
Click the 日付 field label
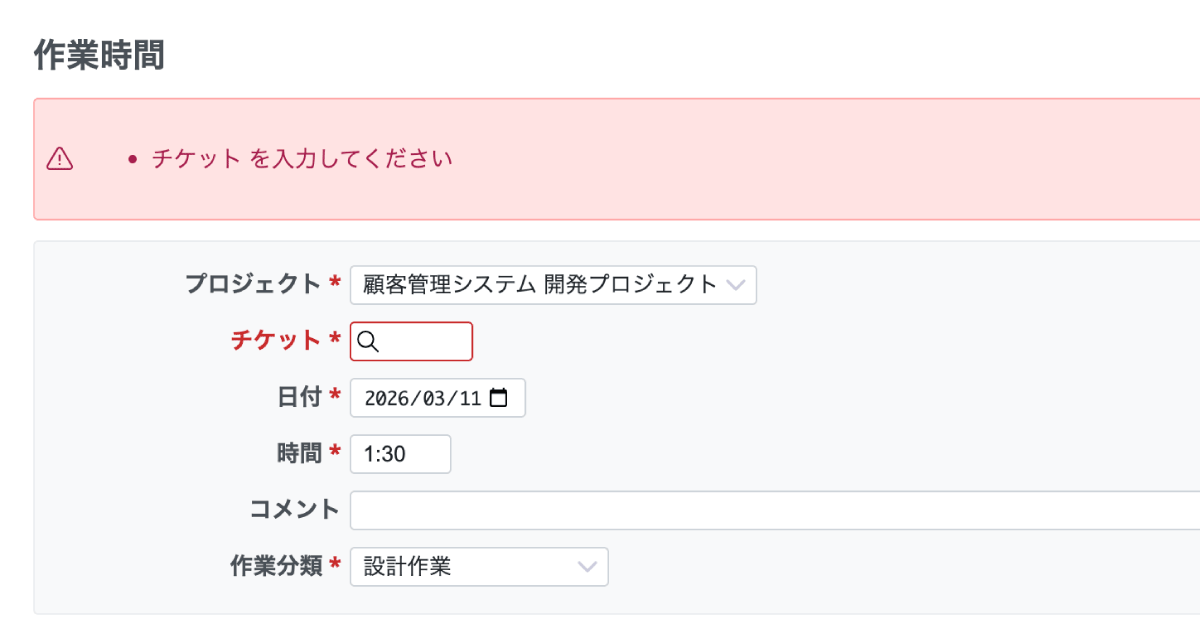(x=298, y=397)
